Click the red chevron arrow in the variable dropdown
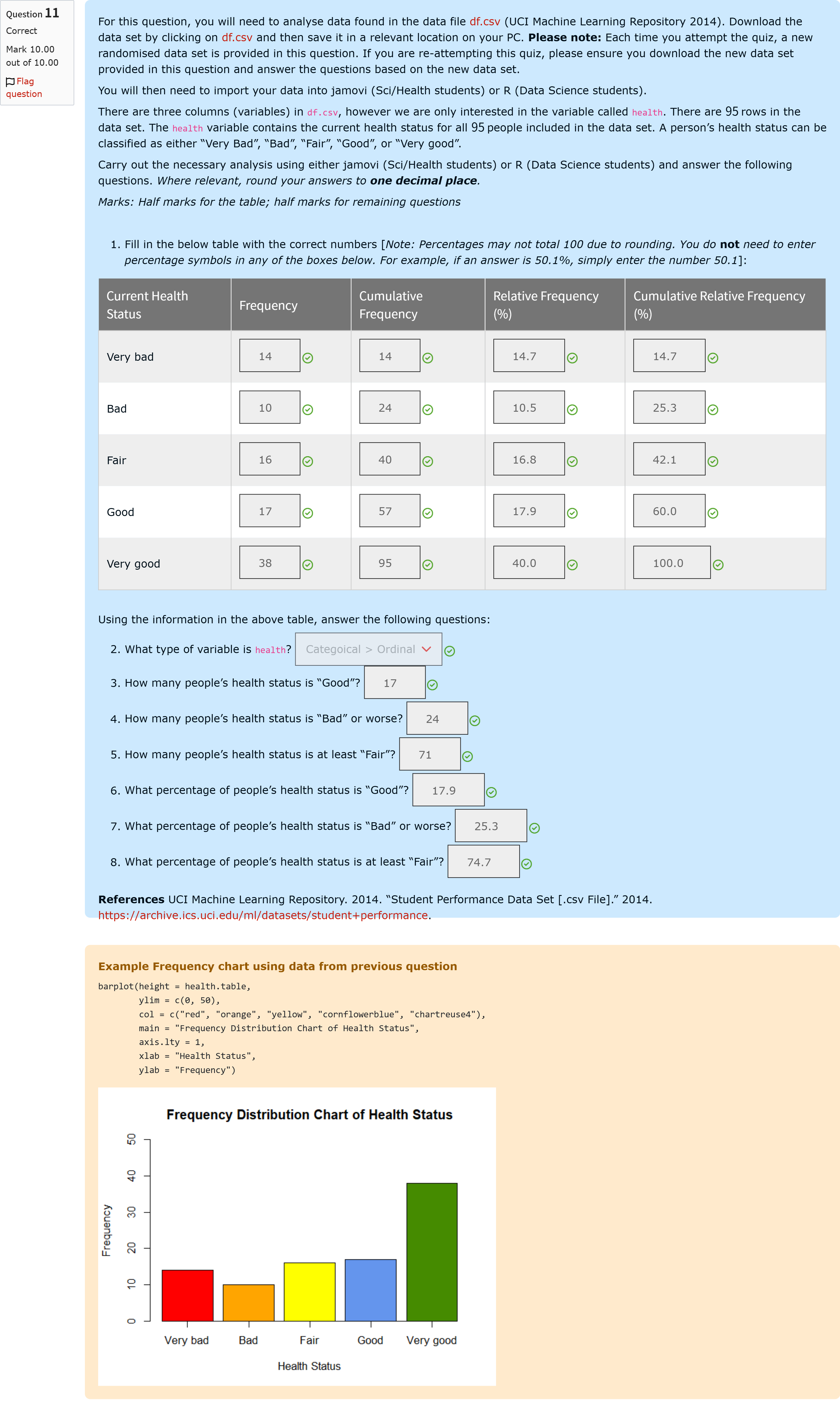The height and width of the screenshot is (1409, 840). pyautogui.click(x=426, y=649)
